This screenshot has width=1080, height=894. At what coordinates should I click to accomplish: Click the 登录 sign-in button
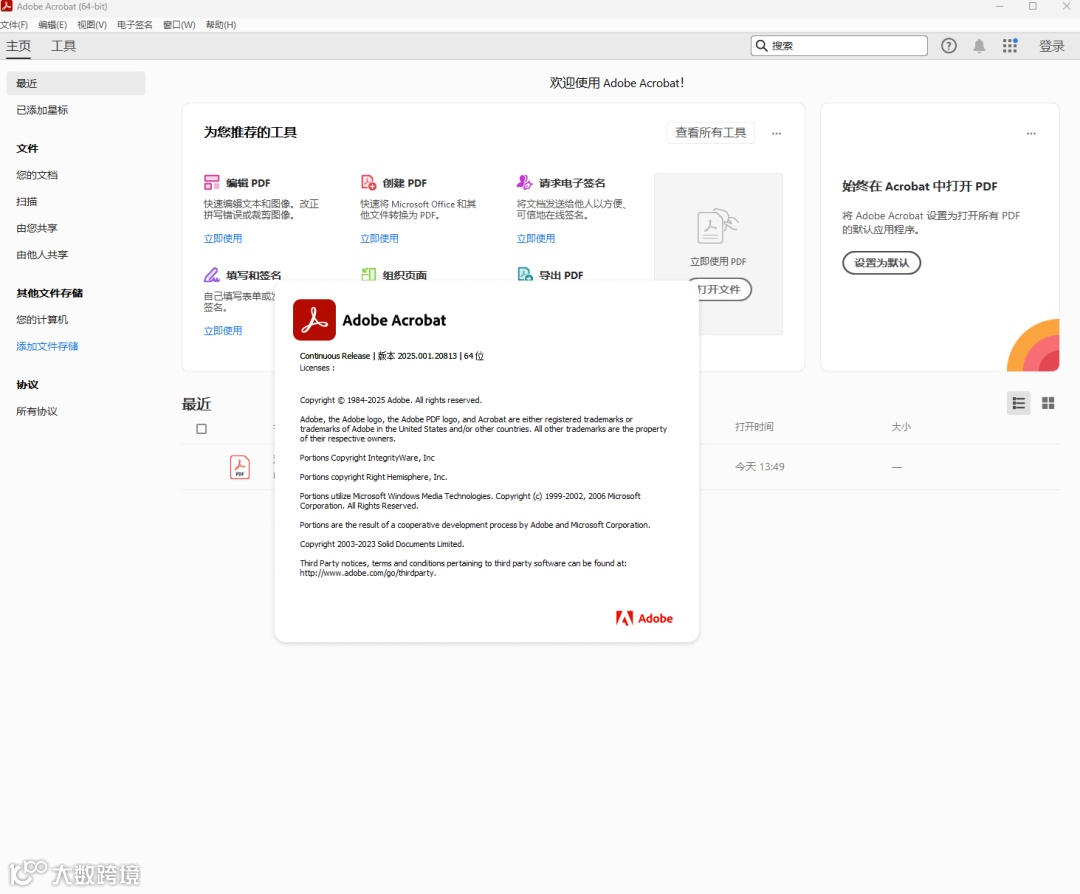pos(1051,46)
